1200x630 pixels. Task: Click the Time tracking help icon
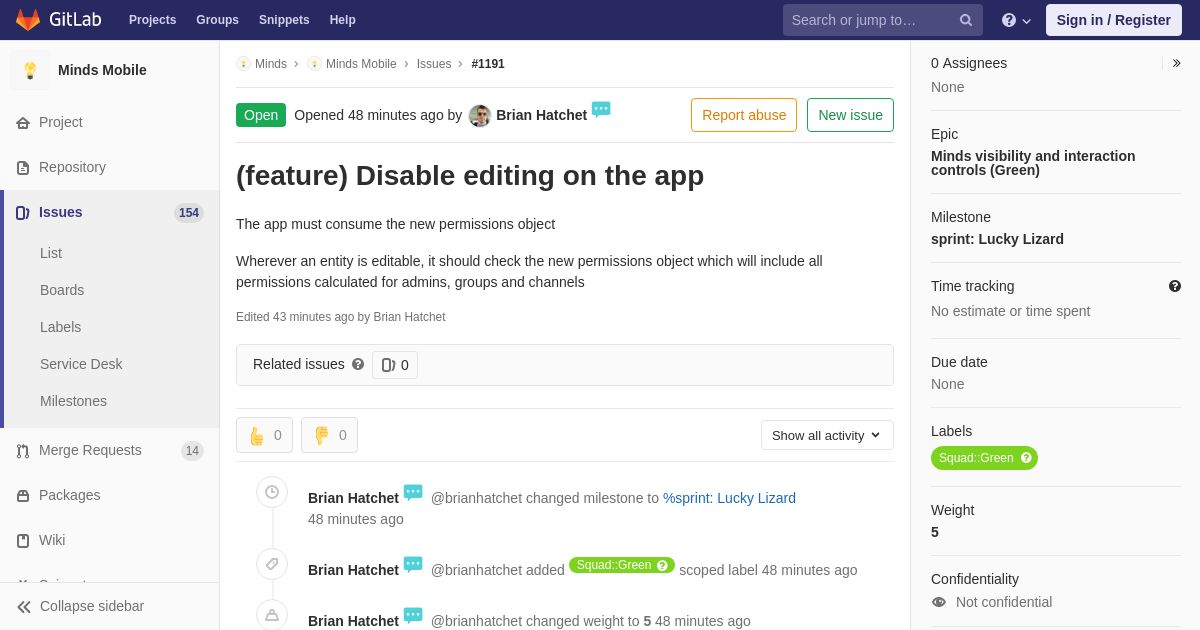click(x=1175, y=286)
